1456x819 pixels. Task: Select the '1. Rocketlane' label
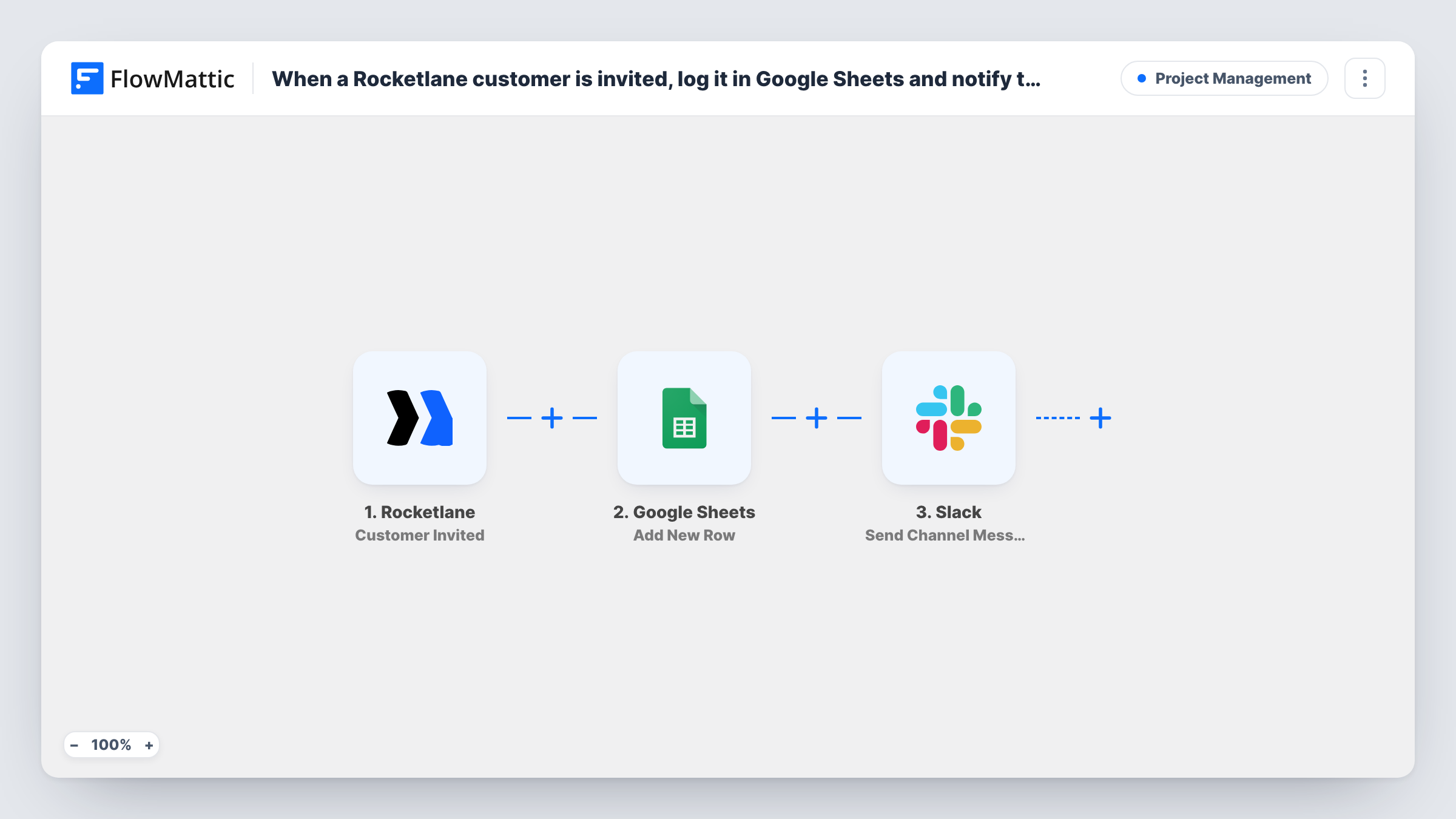tap(419, 512)
